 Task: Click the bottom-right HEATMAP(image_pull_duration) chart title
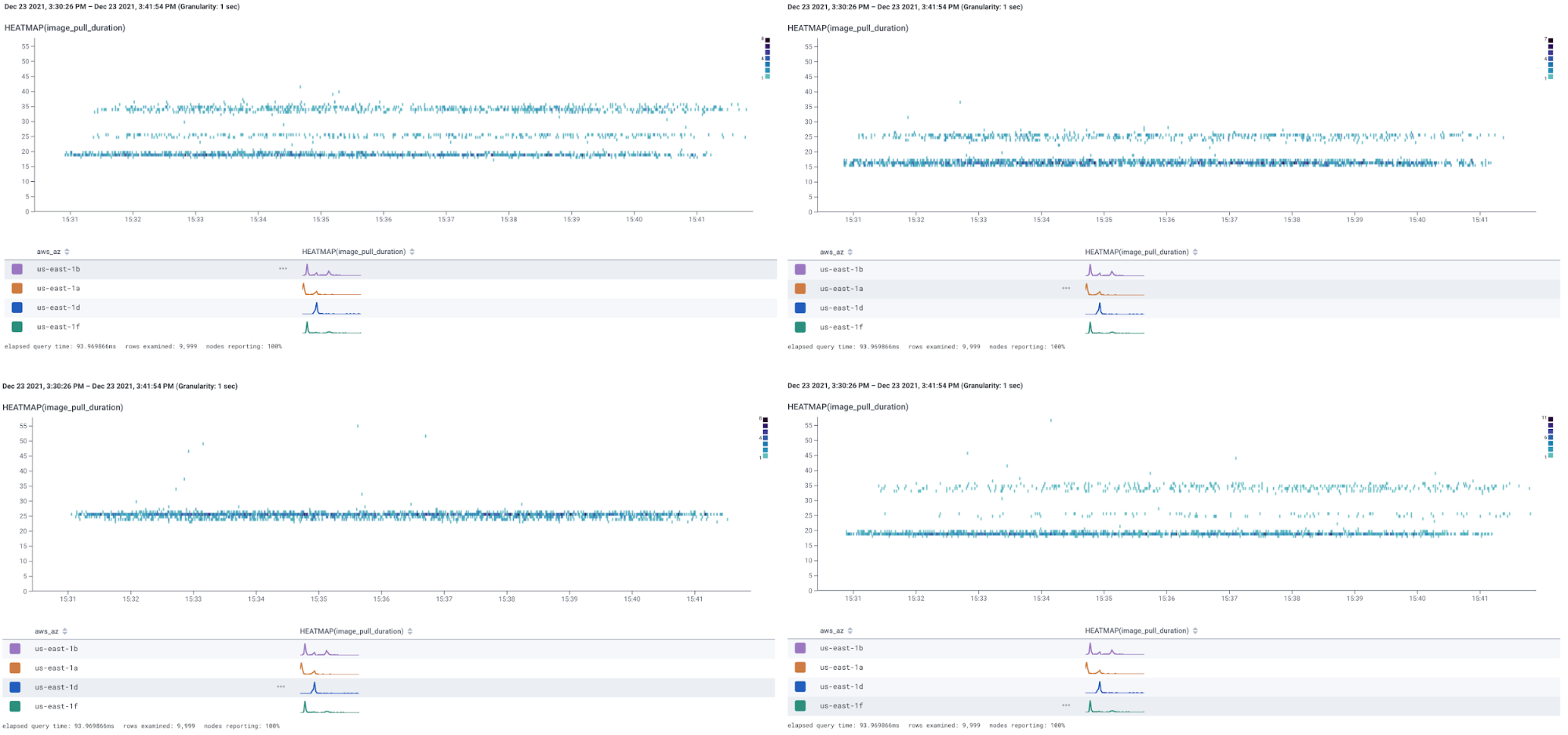click(848, 406)
